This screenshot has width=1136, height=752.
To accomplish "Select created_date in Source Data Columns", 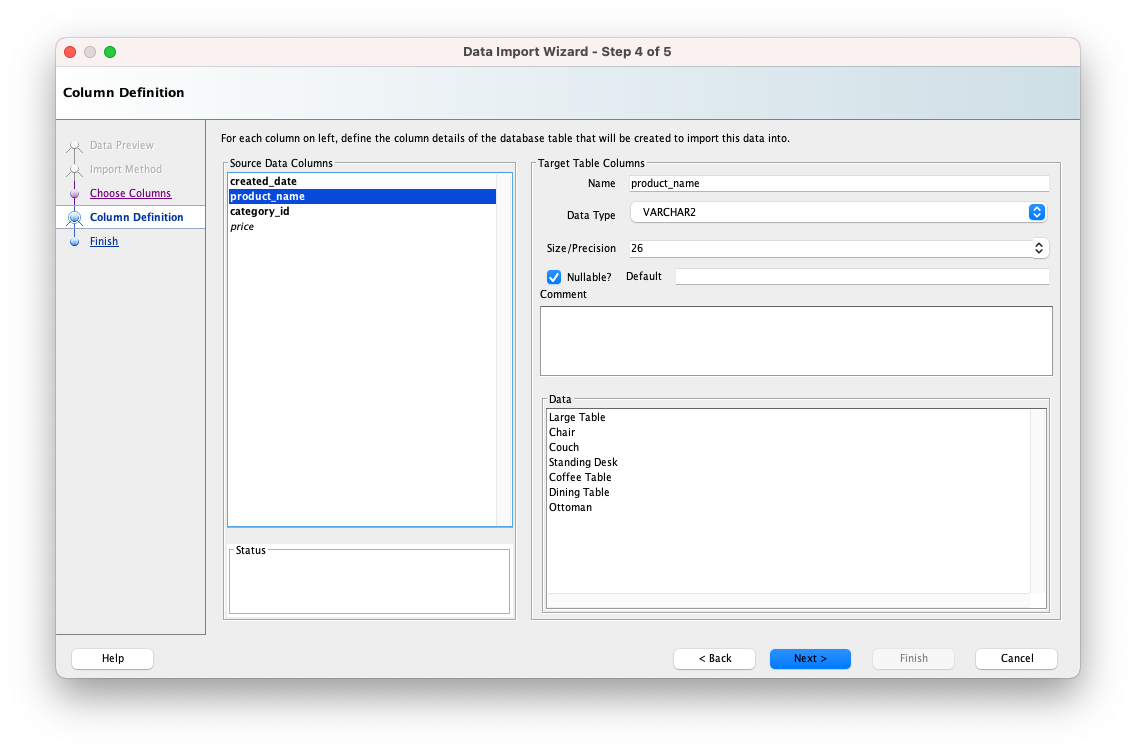I will click(263, 181).
